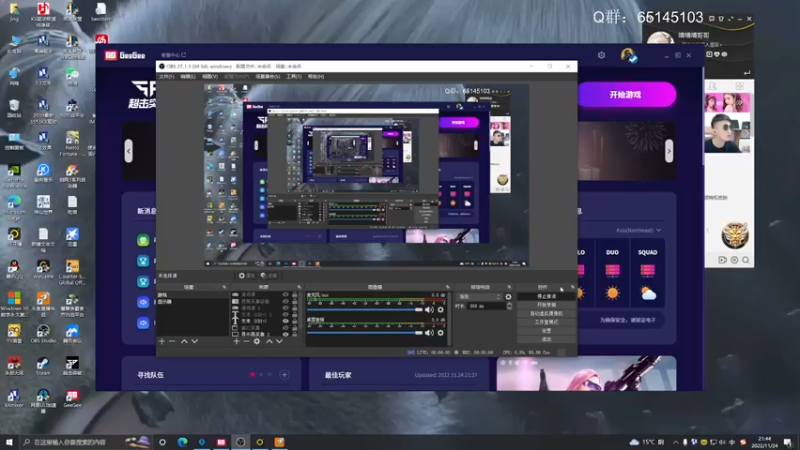The height and width of the screenshot is (450, 800).
Task: Open Counter-Strike Global Offensive desktop shortcut
Action: [72, 272]
